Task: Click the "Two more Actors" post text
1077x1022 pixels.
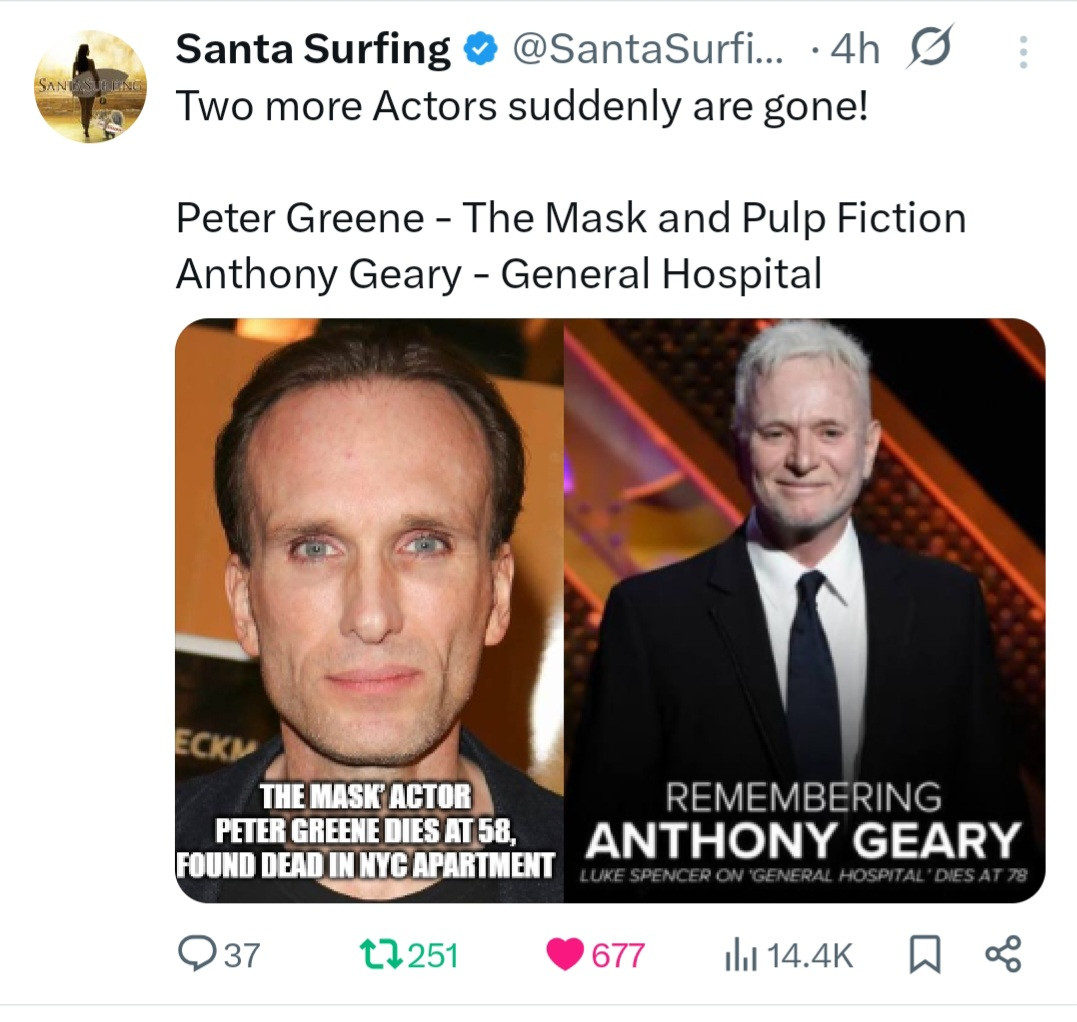Action: pos(522,107)
